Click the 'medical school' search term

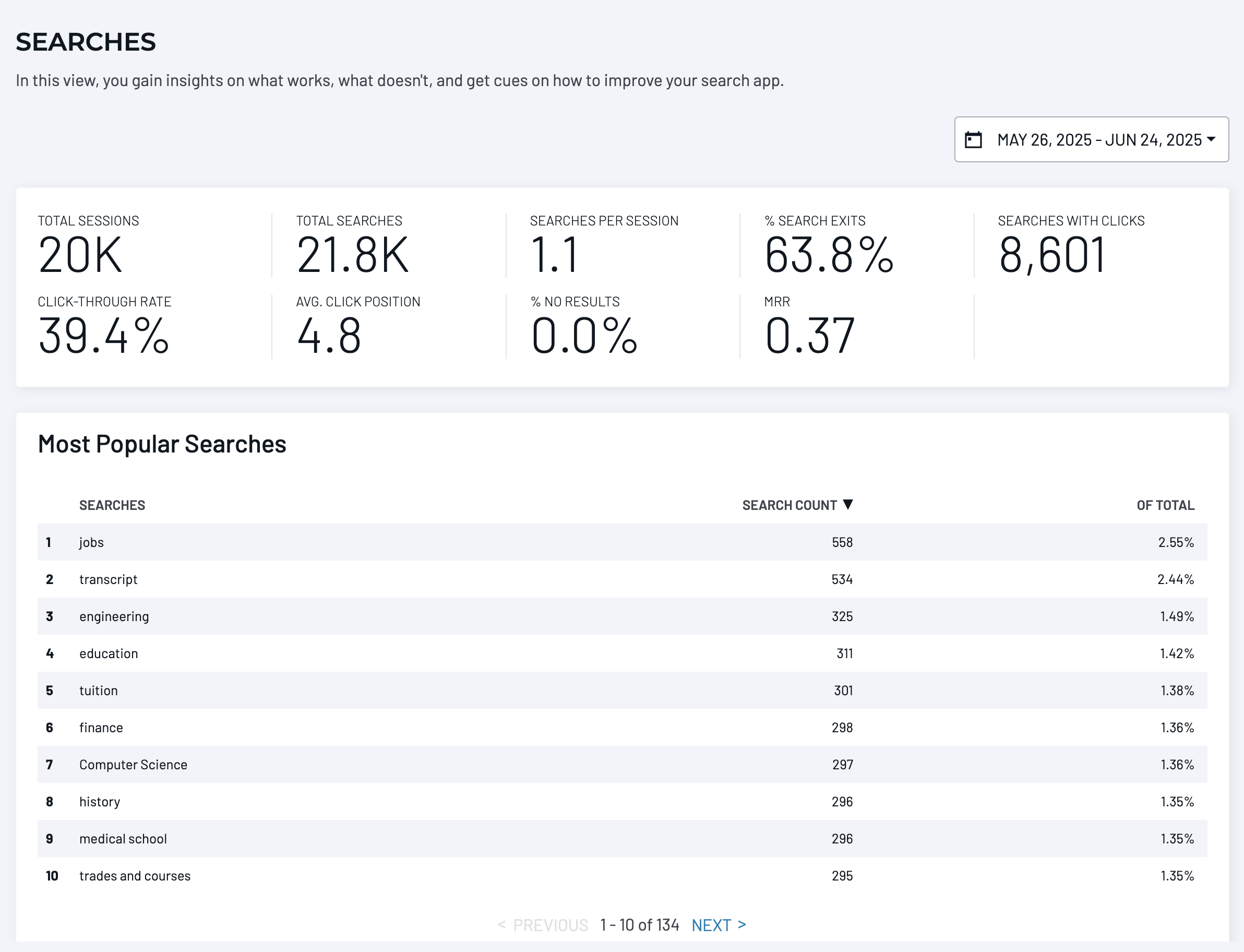pyautogui.click(x=123, y=838)
